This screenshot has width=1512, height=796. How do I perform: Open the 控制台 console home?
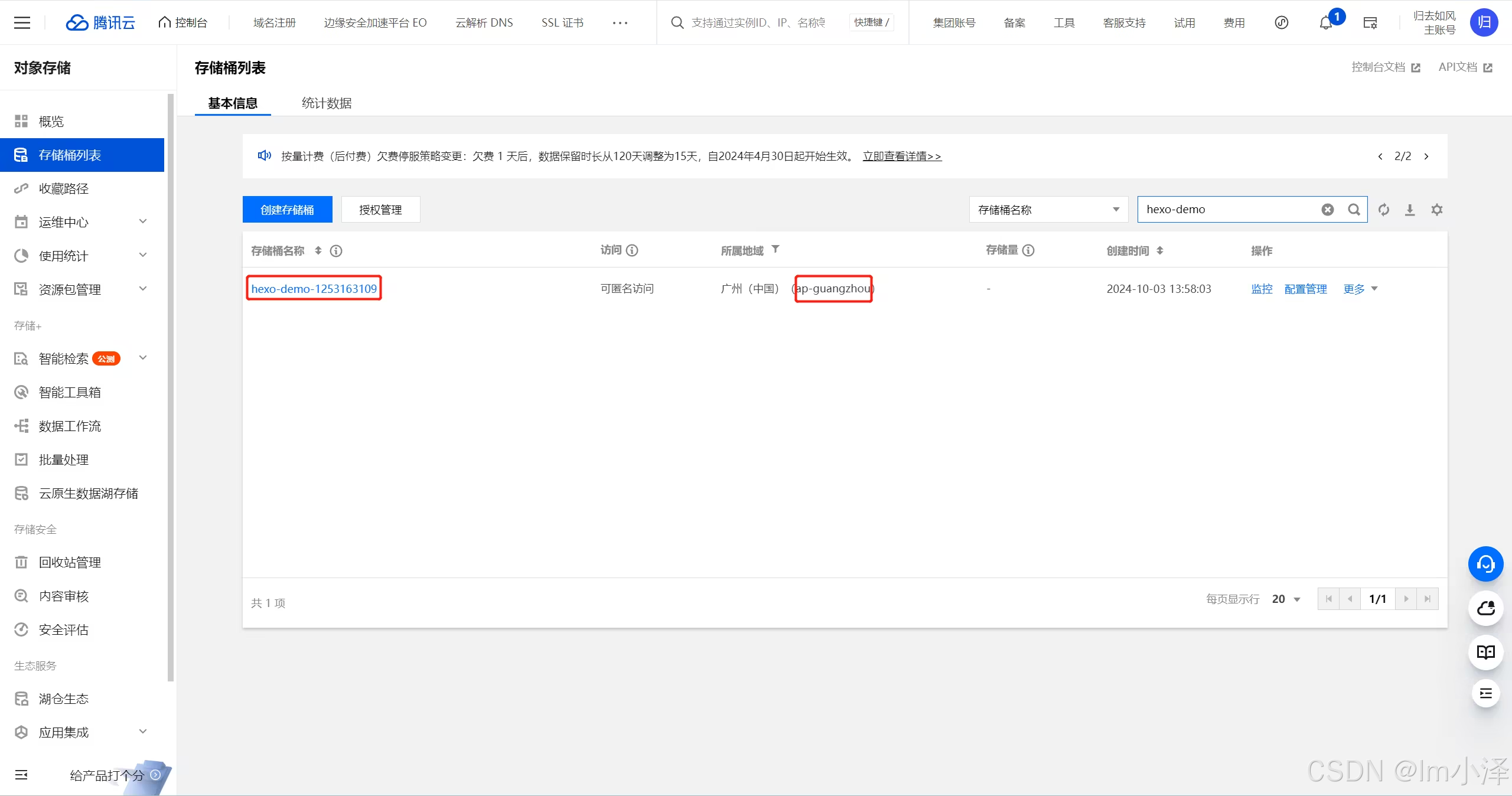click(183, 22)
